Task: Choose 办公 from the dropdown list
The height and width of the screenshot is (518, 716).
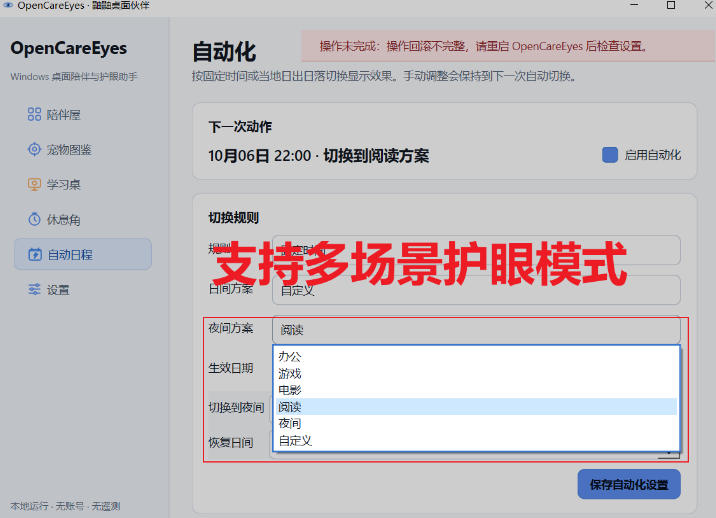Action: point(476,356)
